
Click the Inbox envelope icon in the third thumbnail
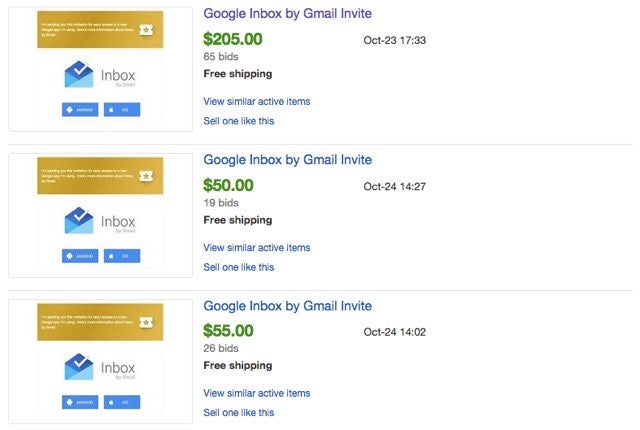tap(79, 366)
